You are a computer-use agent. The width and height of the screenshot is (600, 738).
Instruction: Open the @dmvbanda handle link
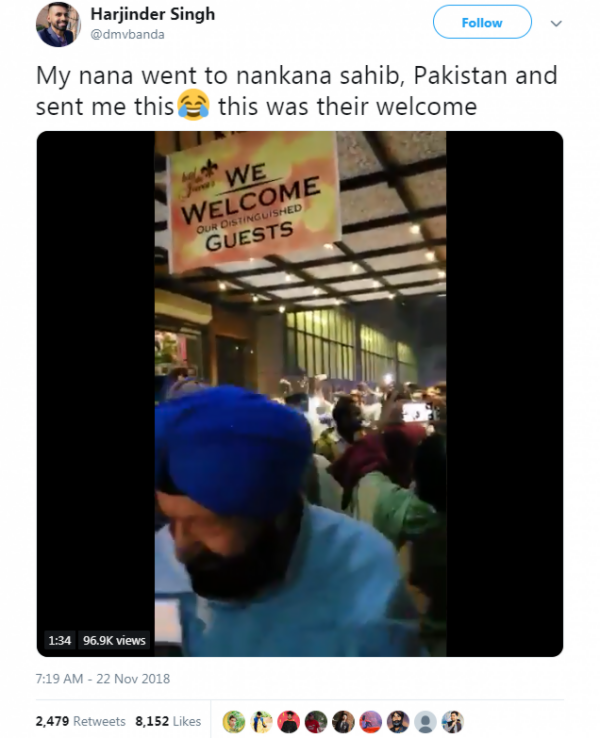pos(127,34)
